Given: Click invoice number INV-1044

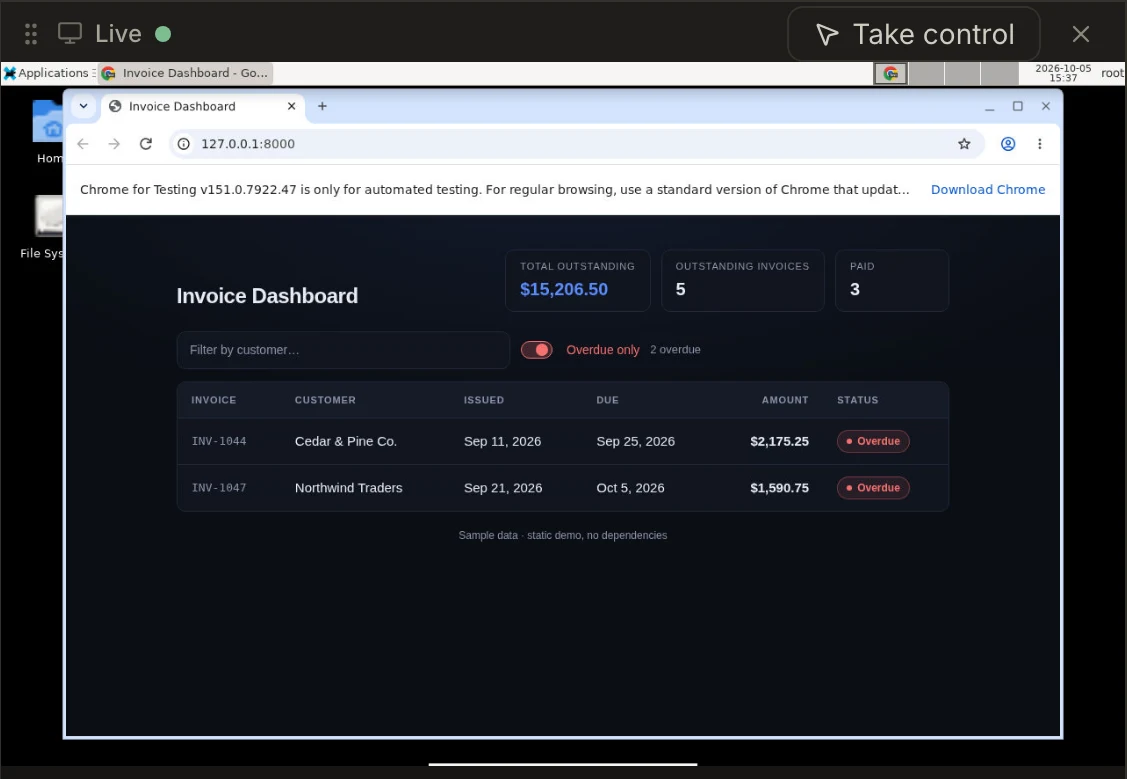Looking at the screenshot, I should click(218, 441).
